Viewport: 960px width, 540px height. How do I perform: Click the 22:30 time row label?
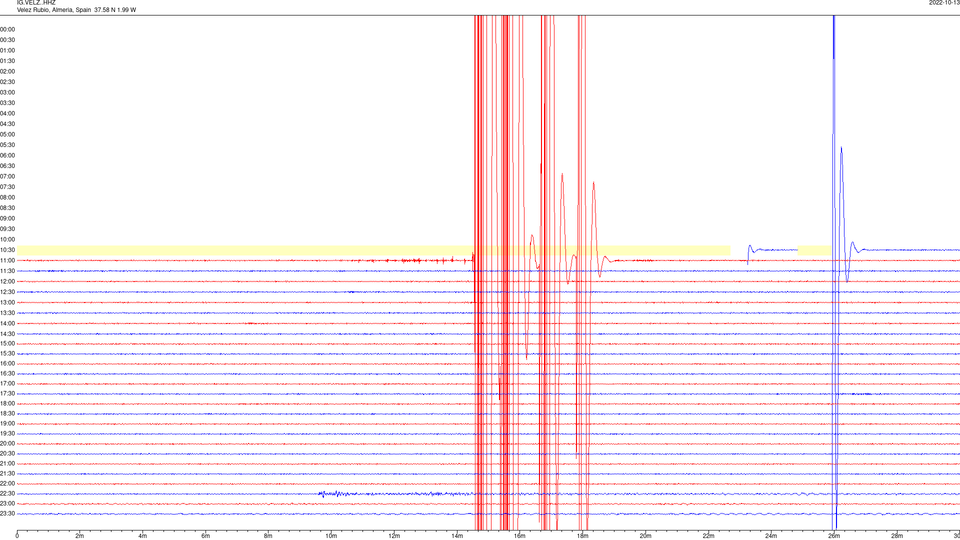click(x=7, y=493)
